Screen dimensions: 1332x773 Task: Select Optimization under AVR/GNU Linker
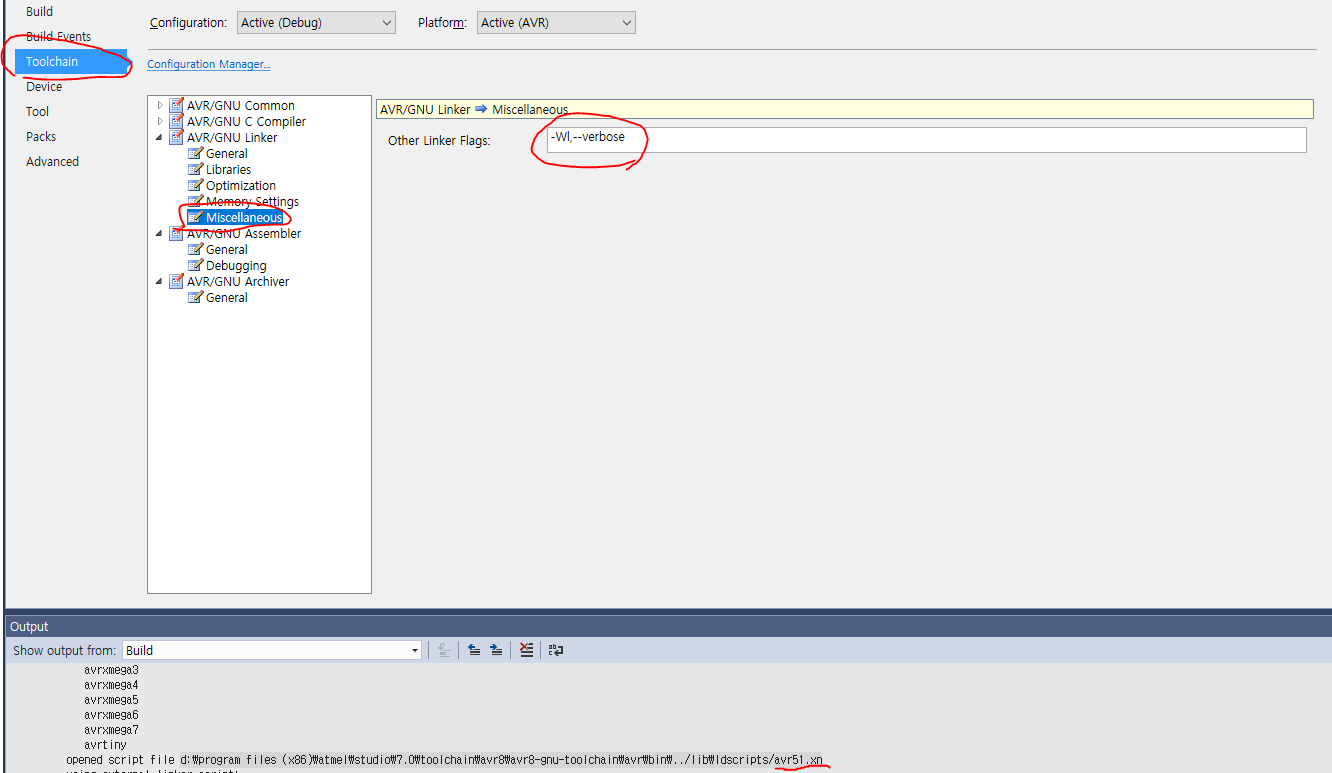tap(240, 185)
